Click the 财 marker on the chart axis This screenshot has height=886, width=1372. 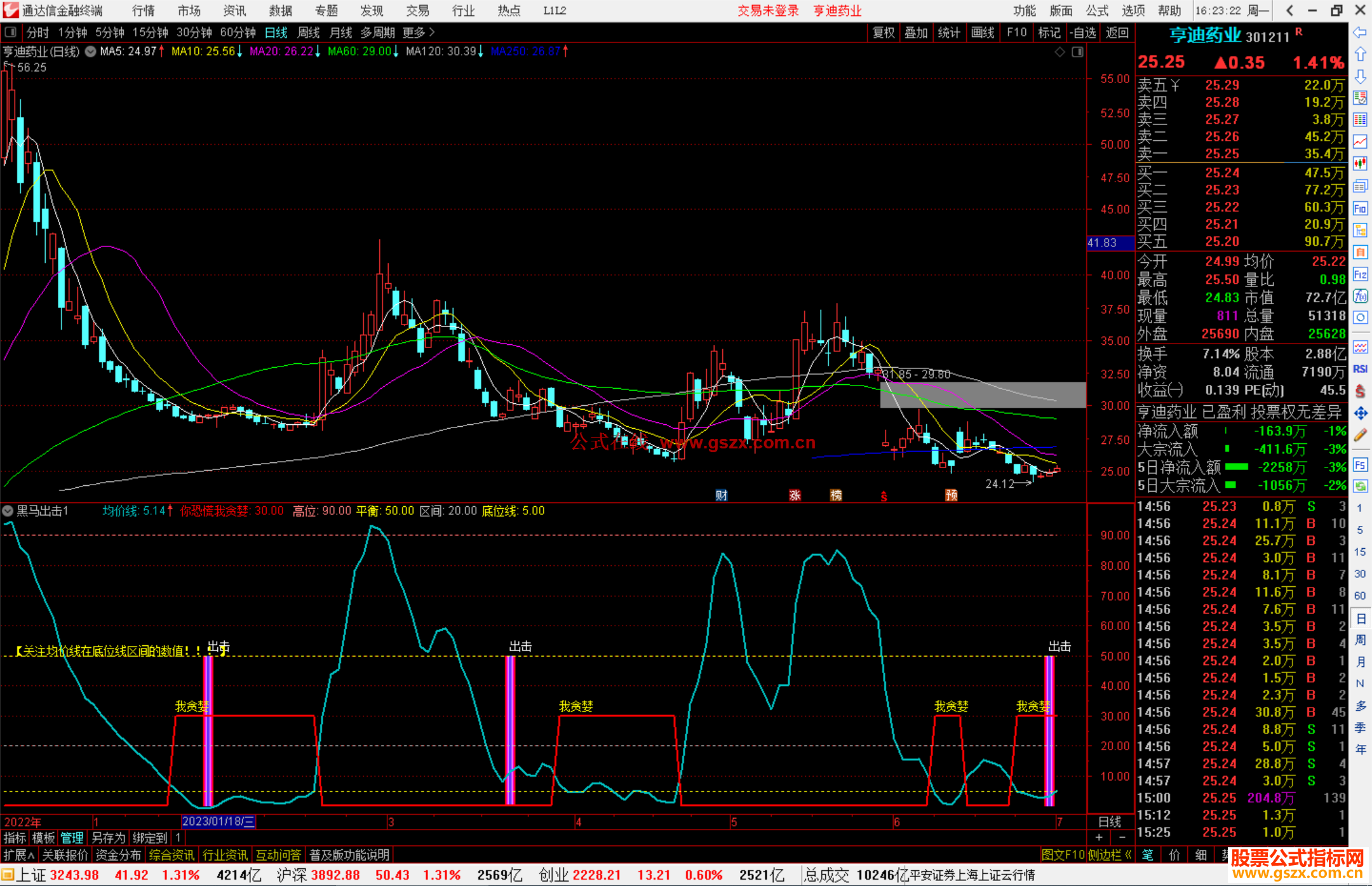(x=722, y=495)
